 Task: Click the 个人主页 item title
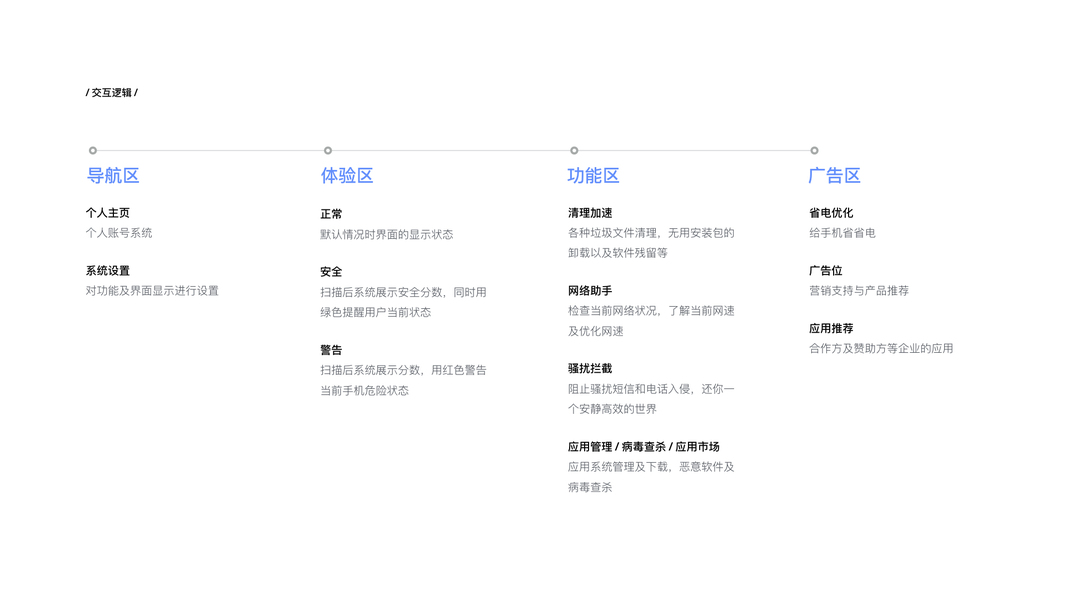pos(108,213)
